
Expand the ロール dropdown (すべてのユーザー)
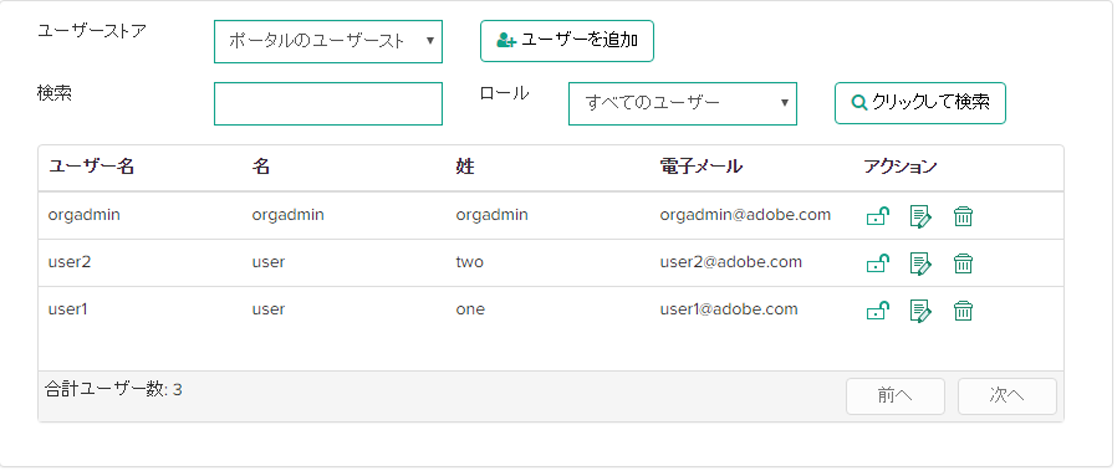coord(682,103)
